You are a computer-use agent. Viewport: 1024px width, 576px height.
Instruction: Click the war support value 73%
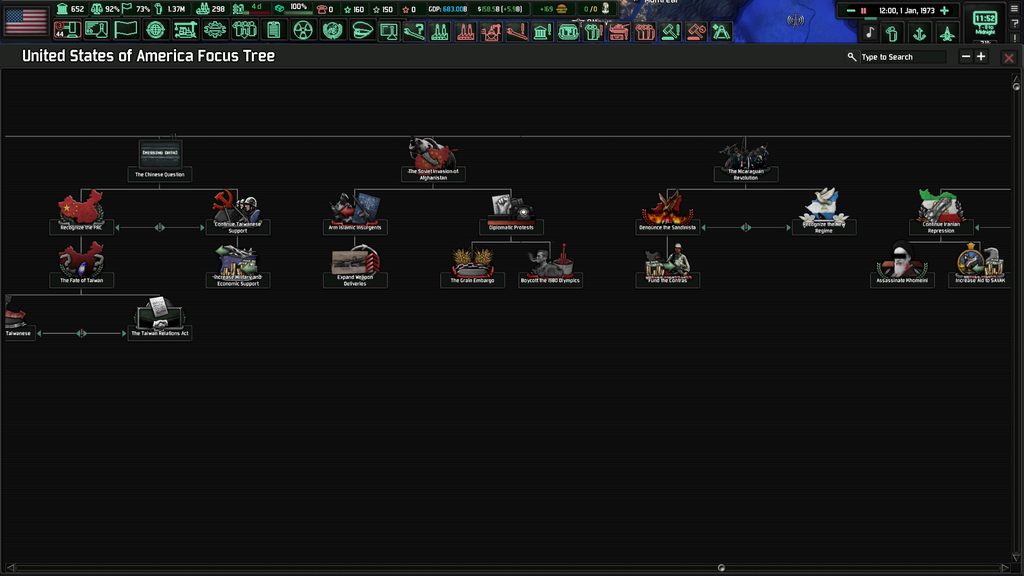[142, 9]
